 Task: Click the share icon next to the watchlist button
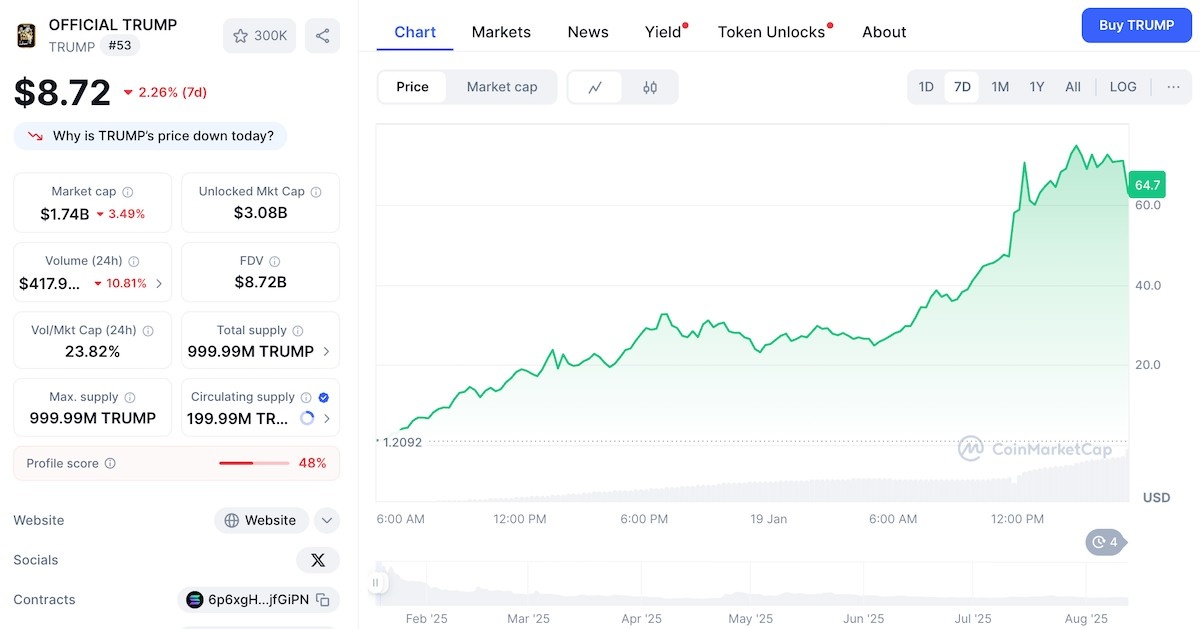coord(322,36)
